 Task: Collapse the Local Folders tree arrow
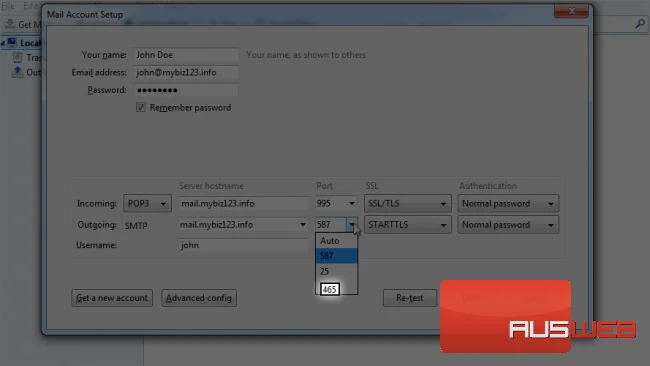(3, 43)
